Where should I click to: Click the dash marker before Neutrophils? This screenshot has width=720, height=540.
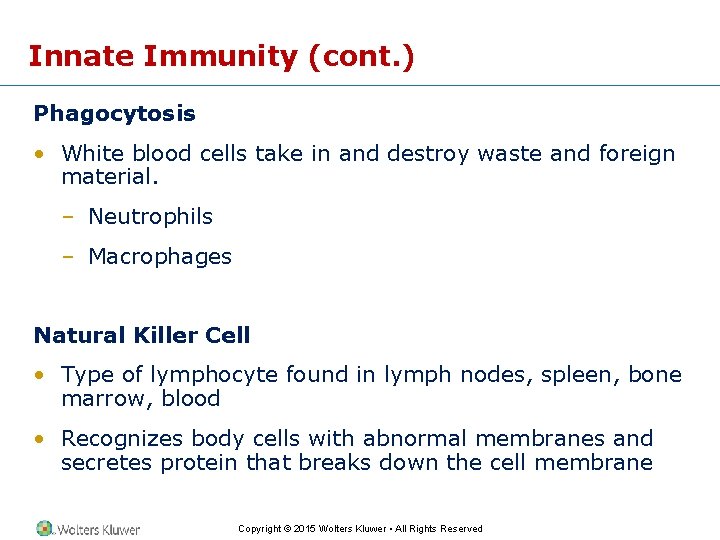(68, 217)
